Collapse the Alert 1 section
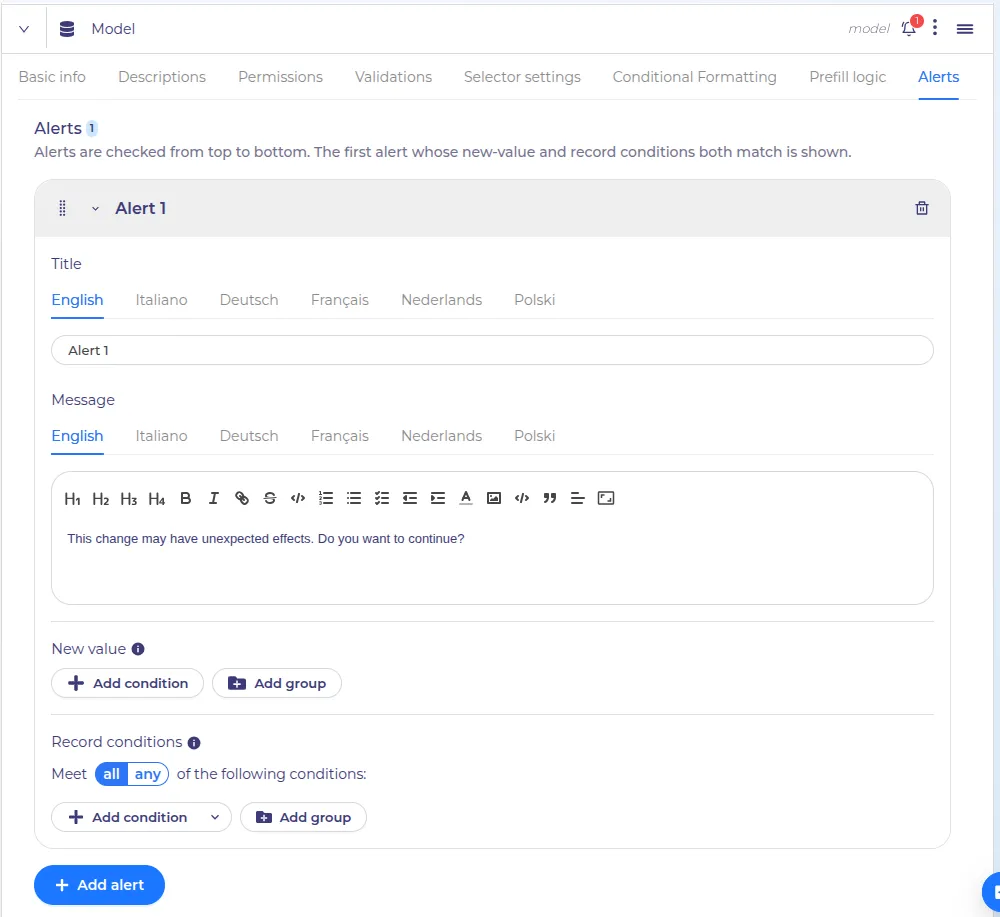The image size is (1000, 917). 95,209
